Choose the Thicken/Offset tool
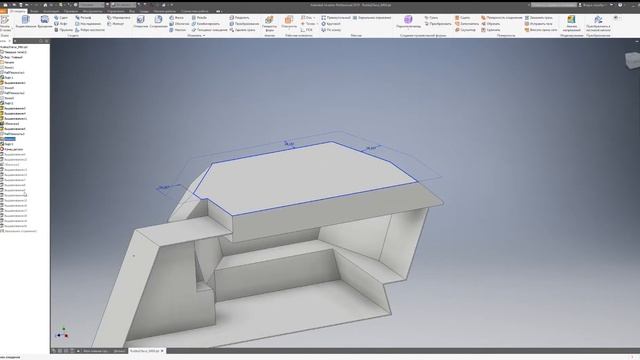The height and width of the screenshot is (360, 640). point(209,30)
